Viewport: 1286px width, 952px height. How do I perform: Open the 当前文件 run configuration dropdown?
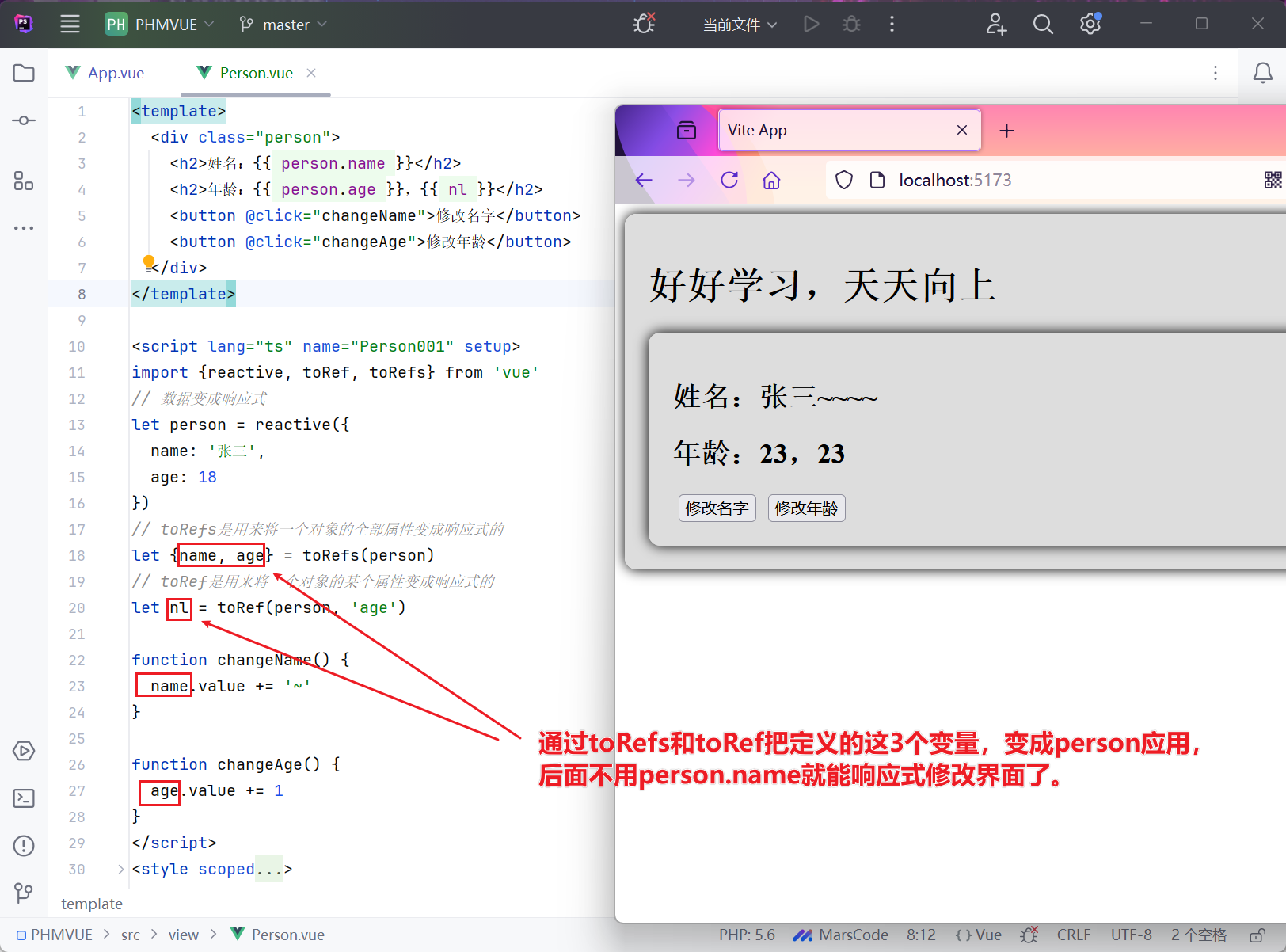point(740,25)
